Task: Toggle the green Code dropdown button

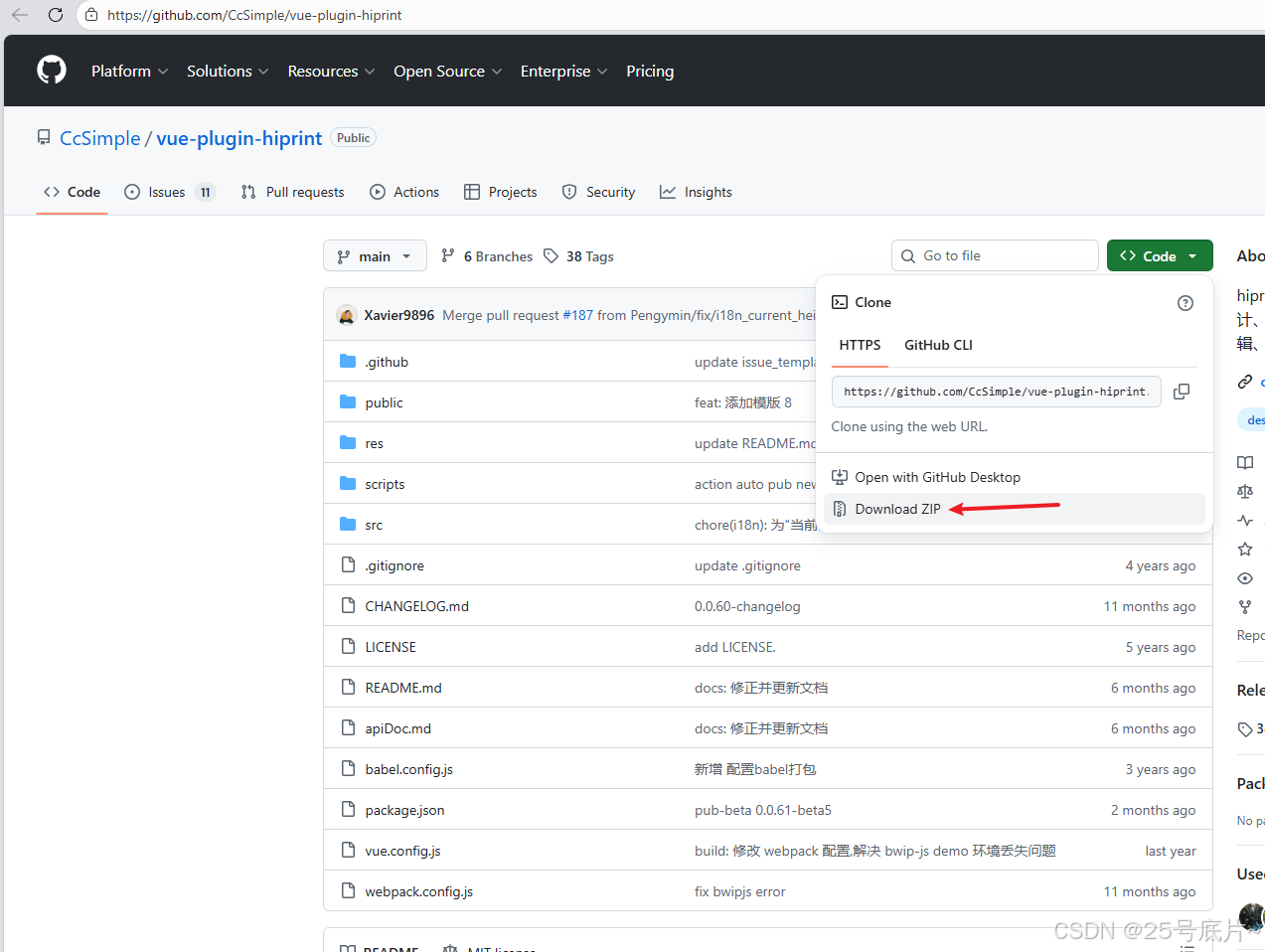Action: tap(1160, 255)
